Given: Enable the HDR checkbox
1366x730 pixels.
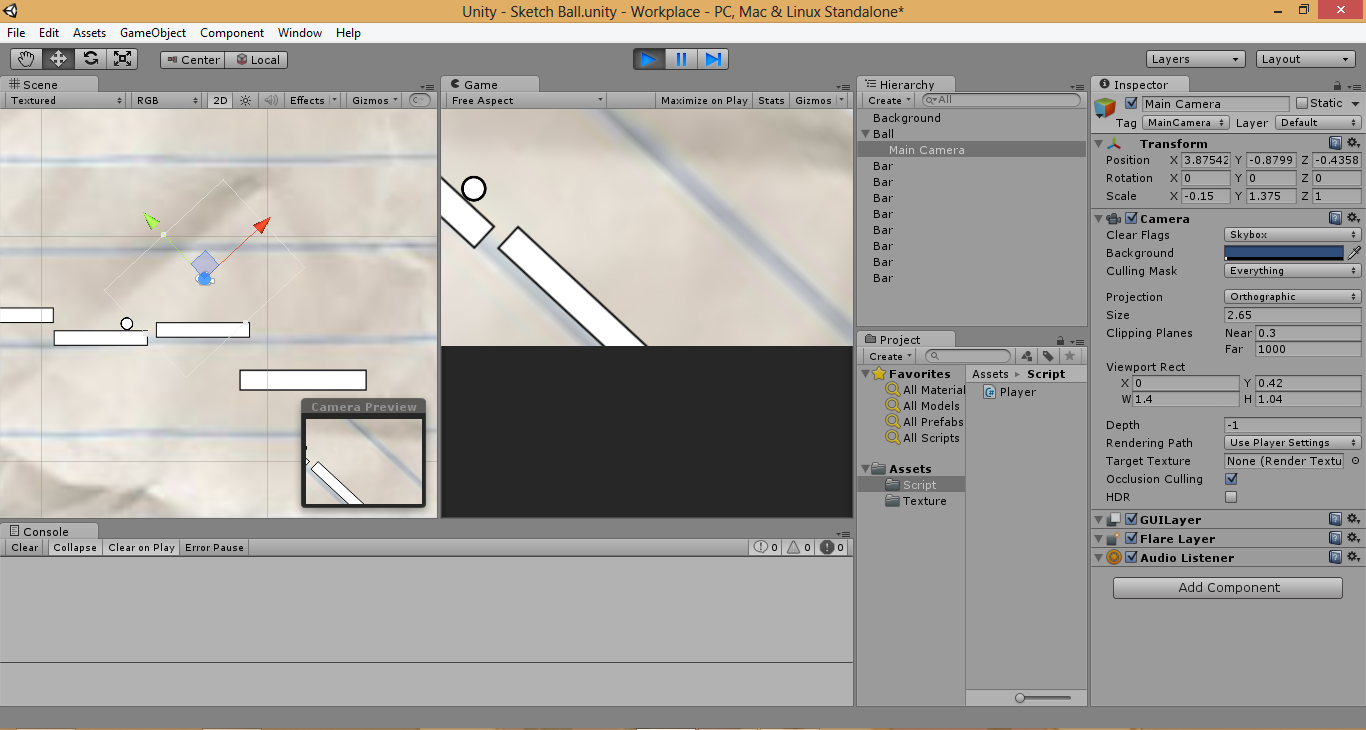Looking at the screenshot, I should 1231,497.
